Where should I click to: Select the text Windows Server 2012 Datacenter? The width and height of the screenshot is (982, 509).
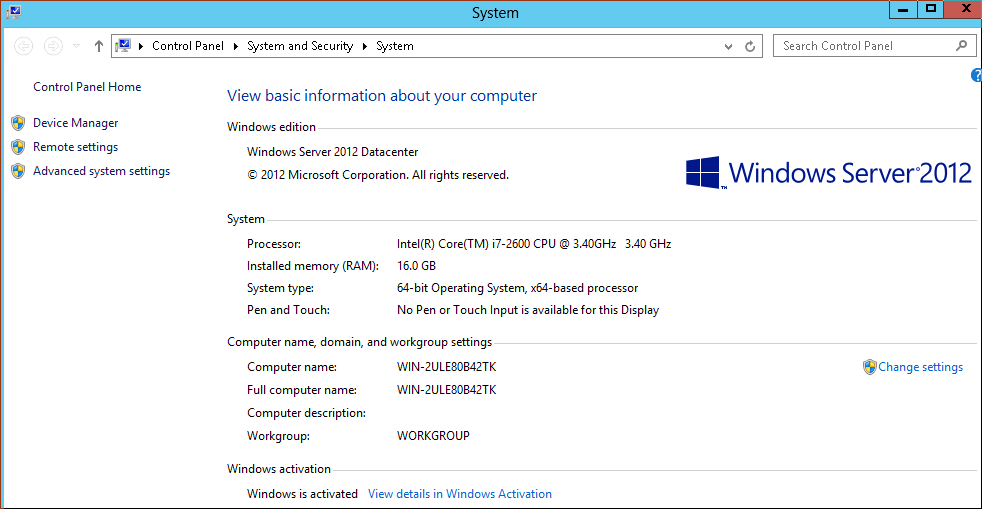tap(333, 152)
